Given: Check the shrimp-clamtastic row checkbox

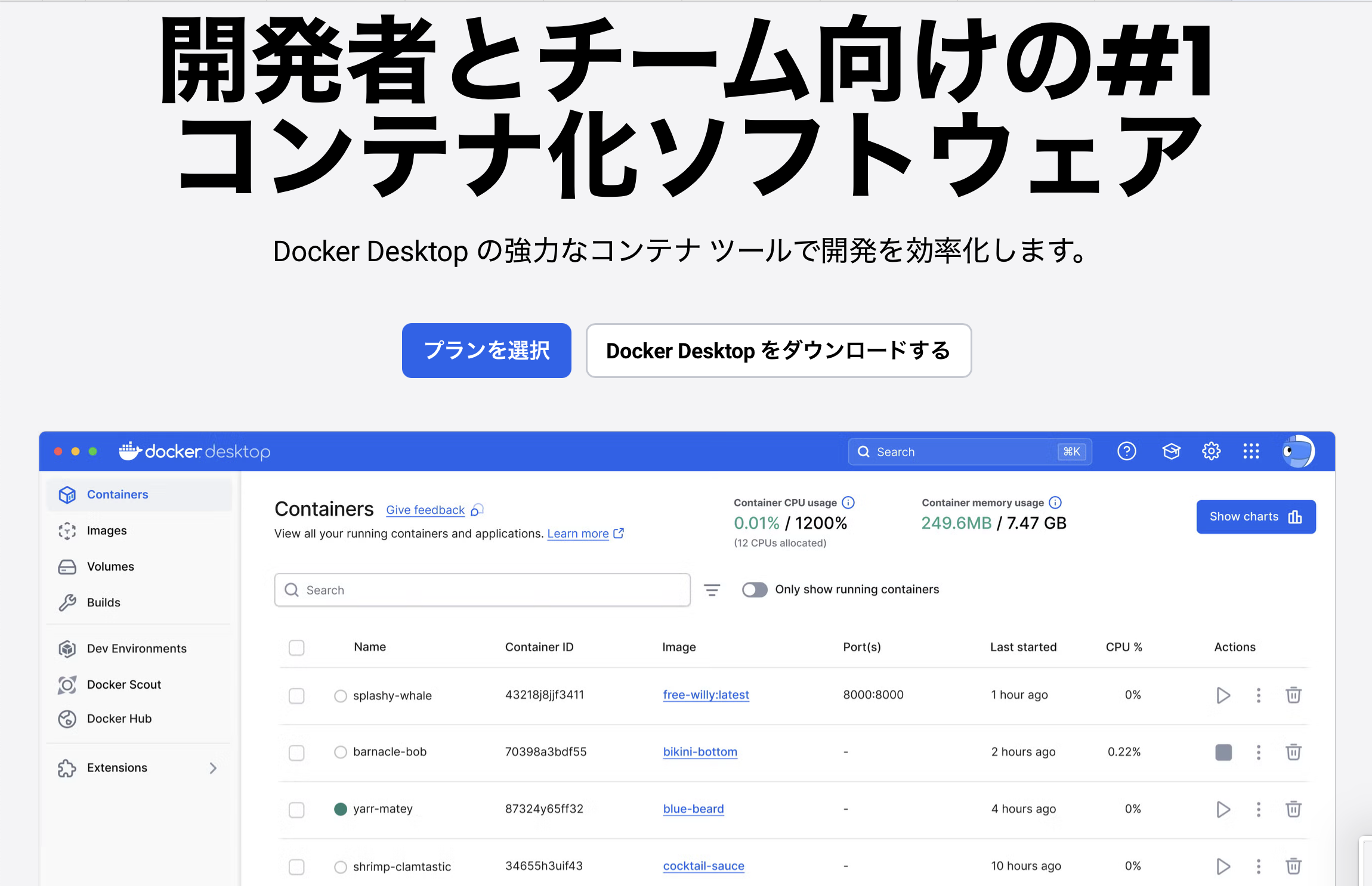Looking at the screenshot, I should click(x=296, y=867).
